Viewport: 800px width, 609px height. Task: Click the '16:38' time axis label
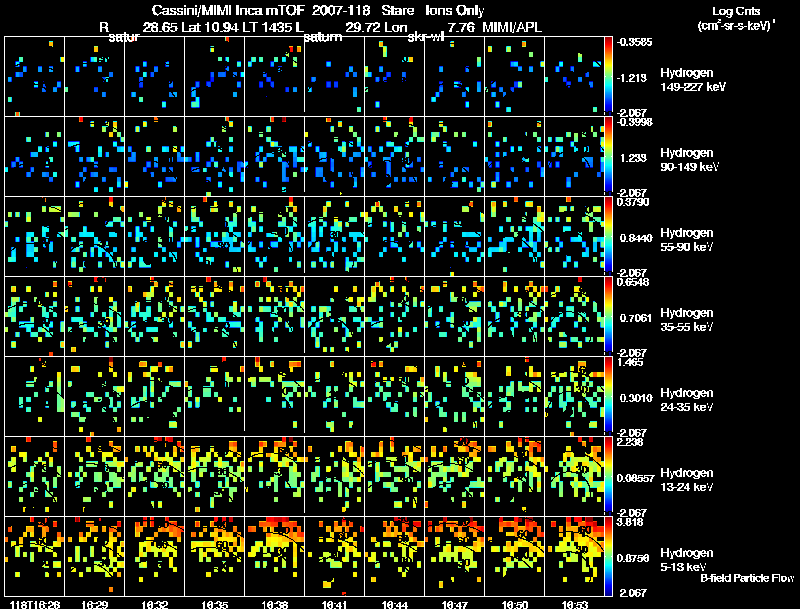pos(274,605)
